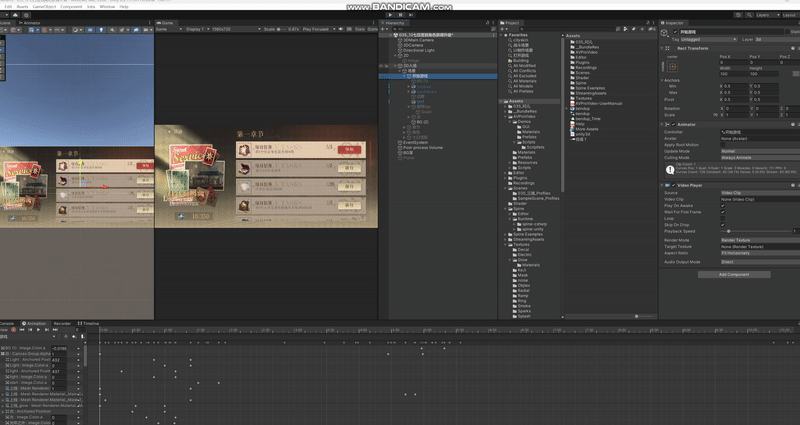Collapse the Rect Transform component foldout
The height and width of the screenshot is (425, 800).
tap(662, 48)
